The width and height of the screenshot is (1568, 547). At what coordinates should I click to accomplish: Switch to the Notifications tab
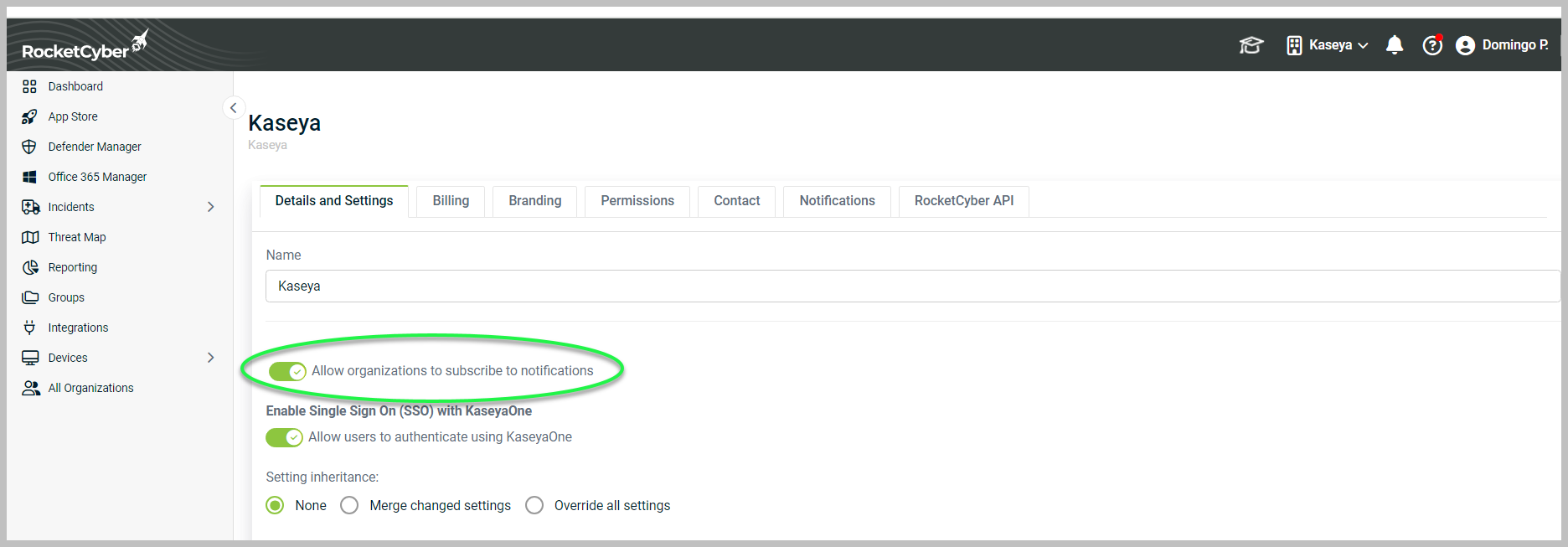click(x=838, y=201)
